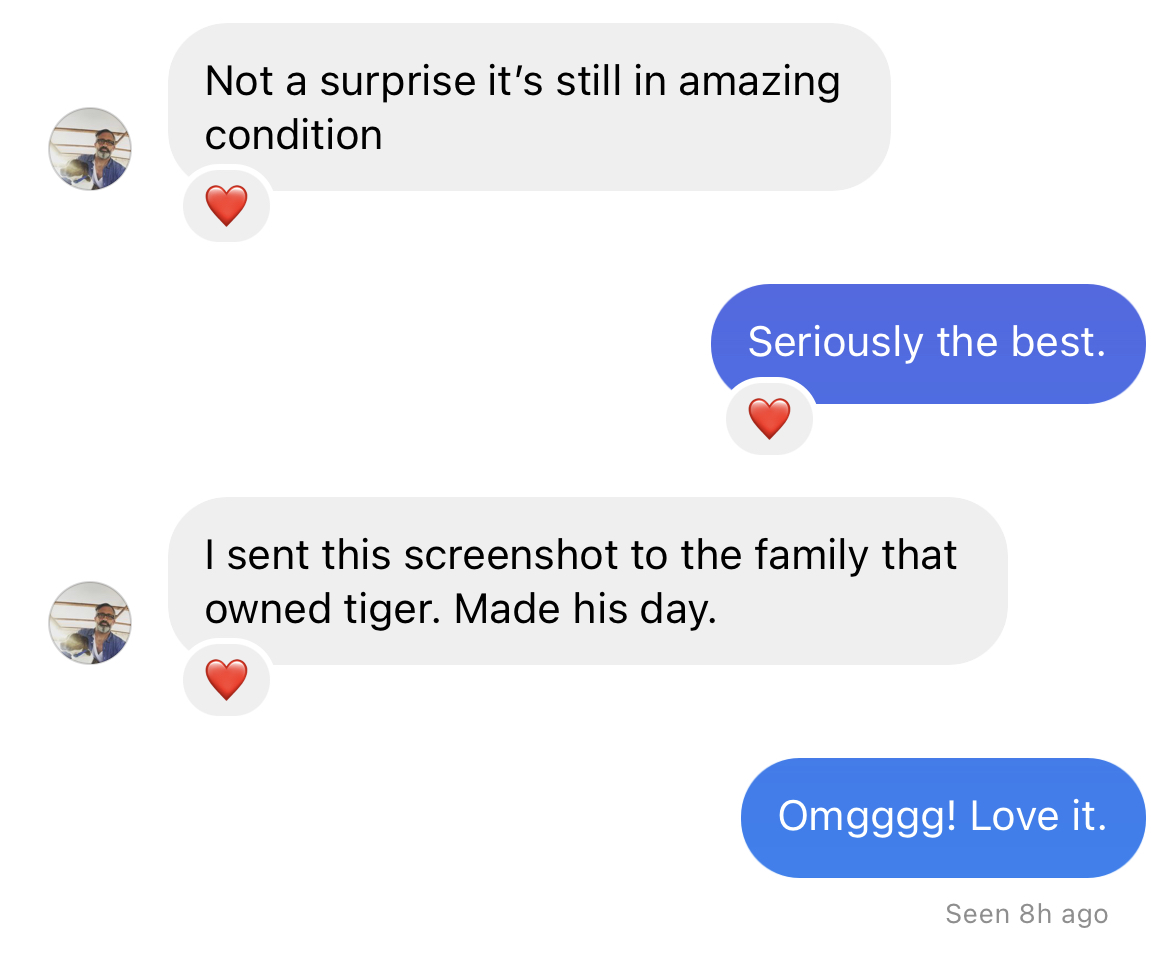This screenshot has width=1170, height=959.
Task: Click the word "best." in the blue bubble
Action: pyautogui.click(x=1058, y=343)
